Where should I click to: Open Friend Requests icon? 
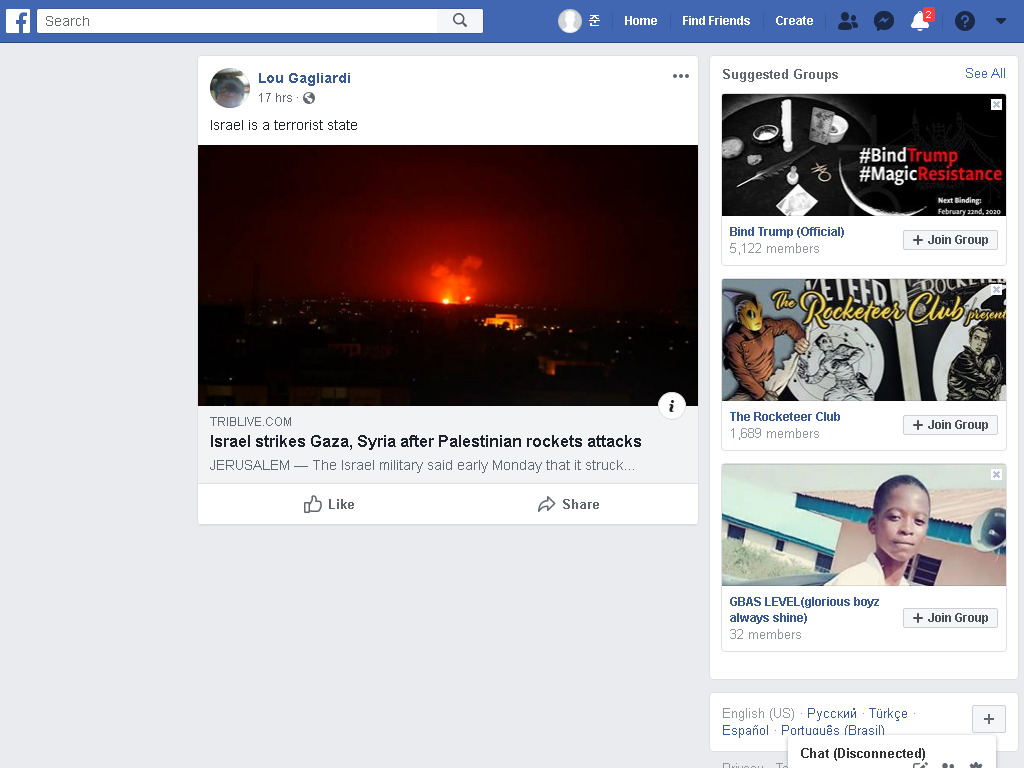pyautogui.click(x=848, y=21)
